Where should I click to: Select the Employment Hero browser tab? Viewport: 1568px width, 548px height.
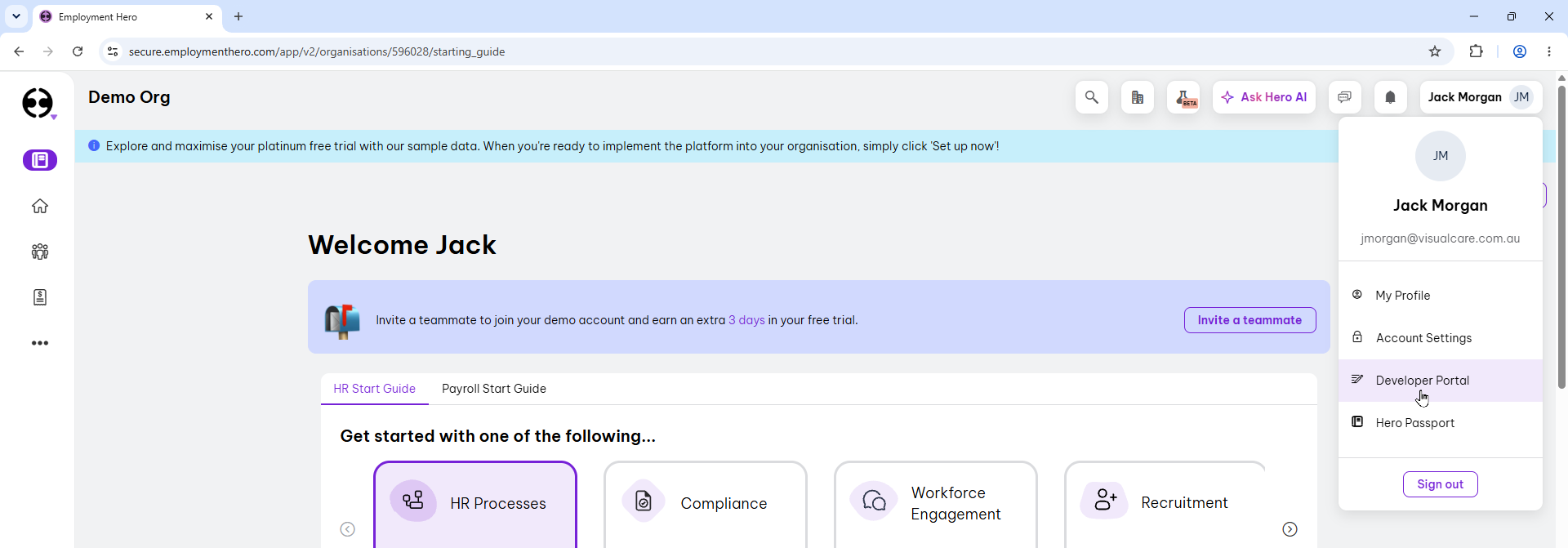[x=127, y=16]
